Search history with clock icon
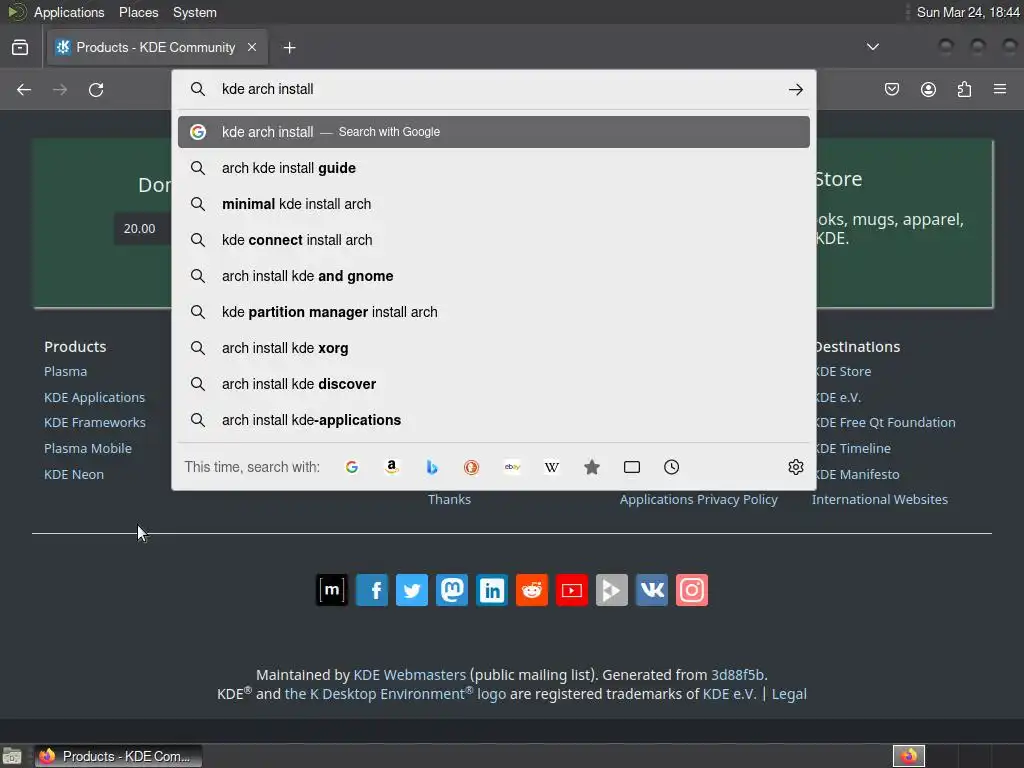The width and height of the screenshot is (1024, 768). point(671,467)
